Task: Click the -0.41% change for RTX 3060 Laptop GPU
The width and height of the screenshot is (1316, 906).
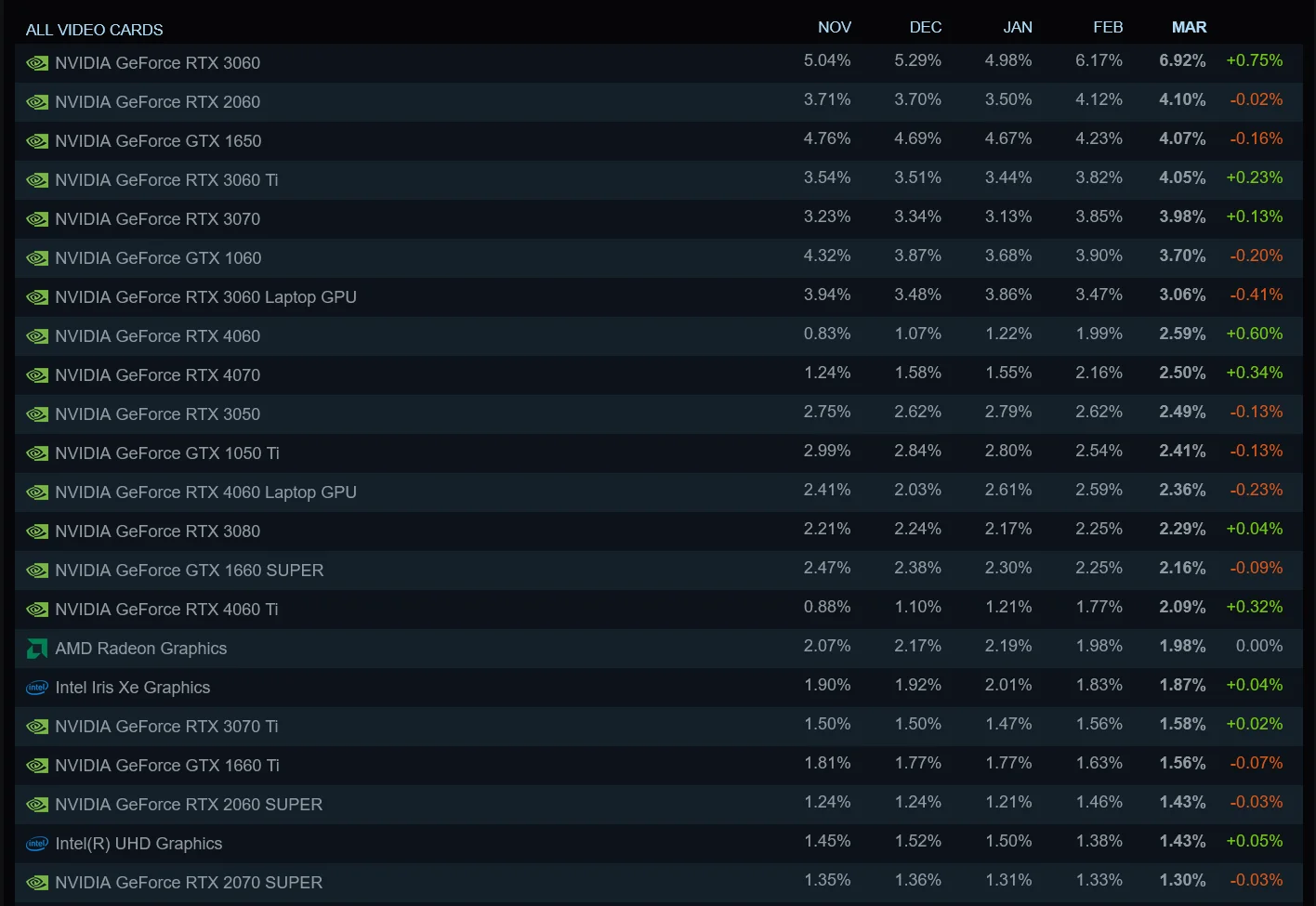Action: pyautogui.click(x=1256, y=295)
